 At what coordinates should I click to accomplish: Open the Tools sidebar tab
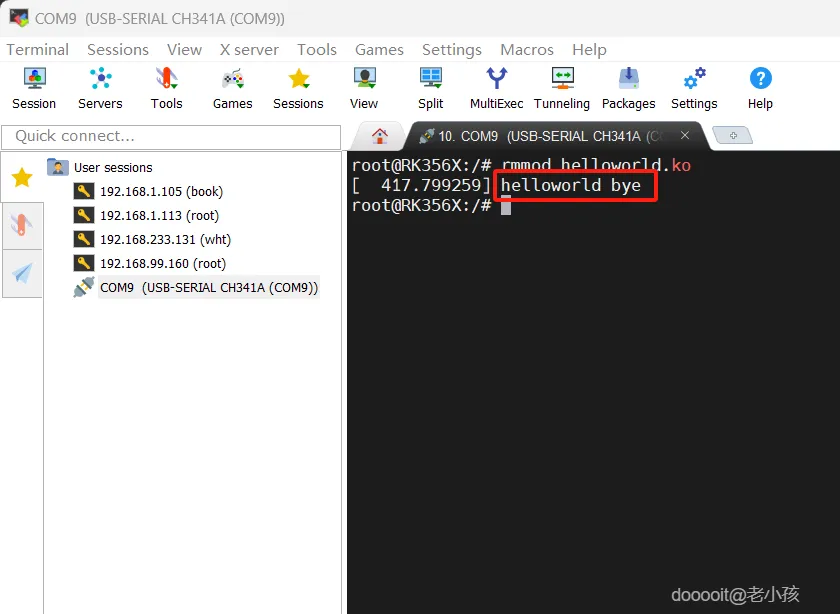tap(22, 226)
